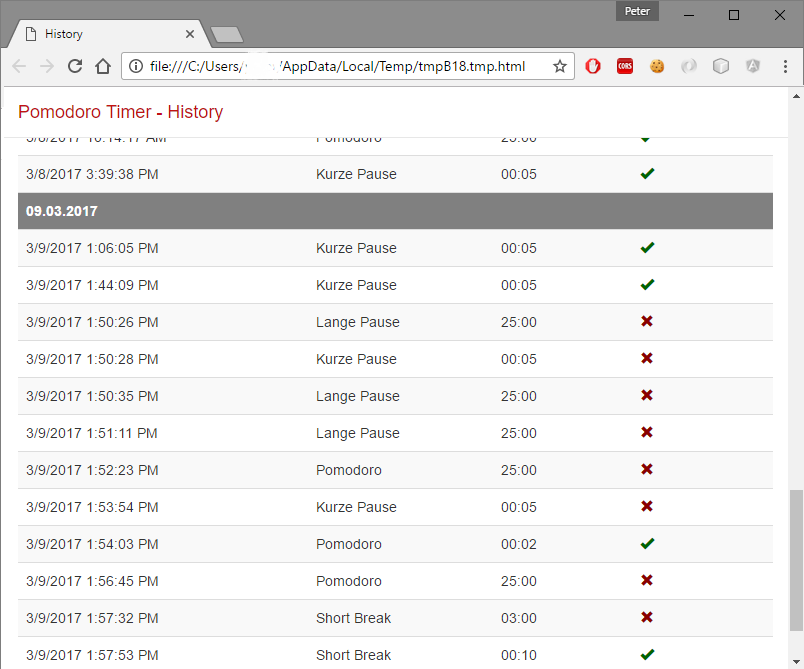Open the greyed-out round extension icon
The height and width of the screenshot is (669, 804).
(x=689, y=66)
